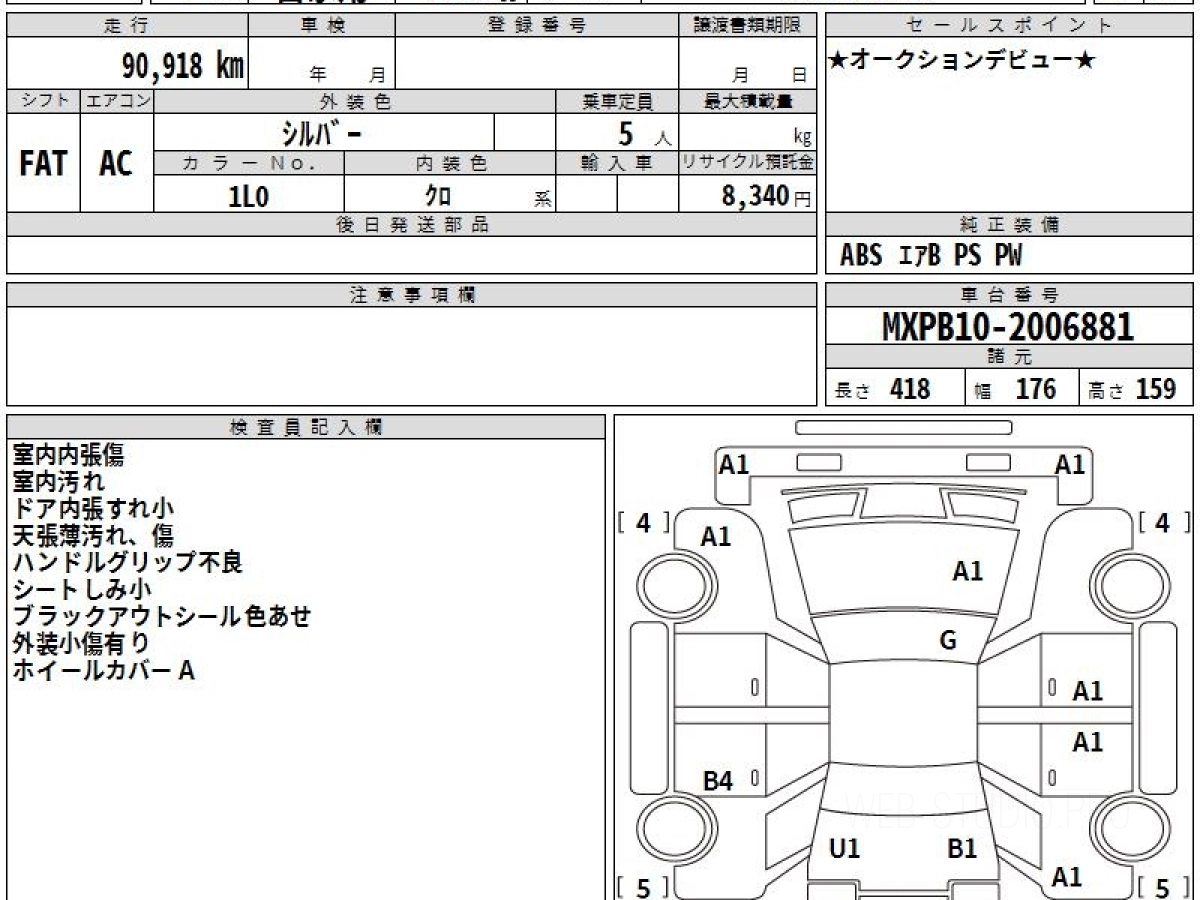Image resolution: width=1200 pixels, height=900 pixels.
Task: Click the B1 damage mark on the diagram
Action: 962,849
